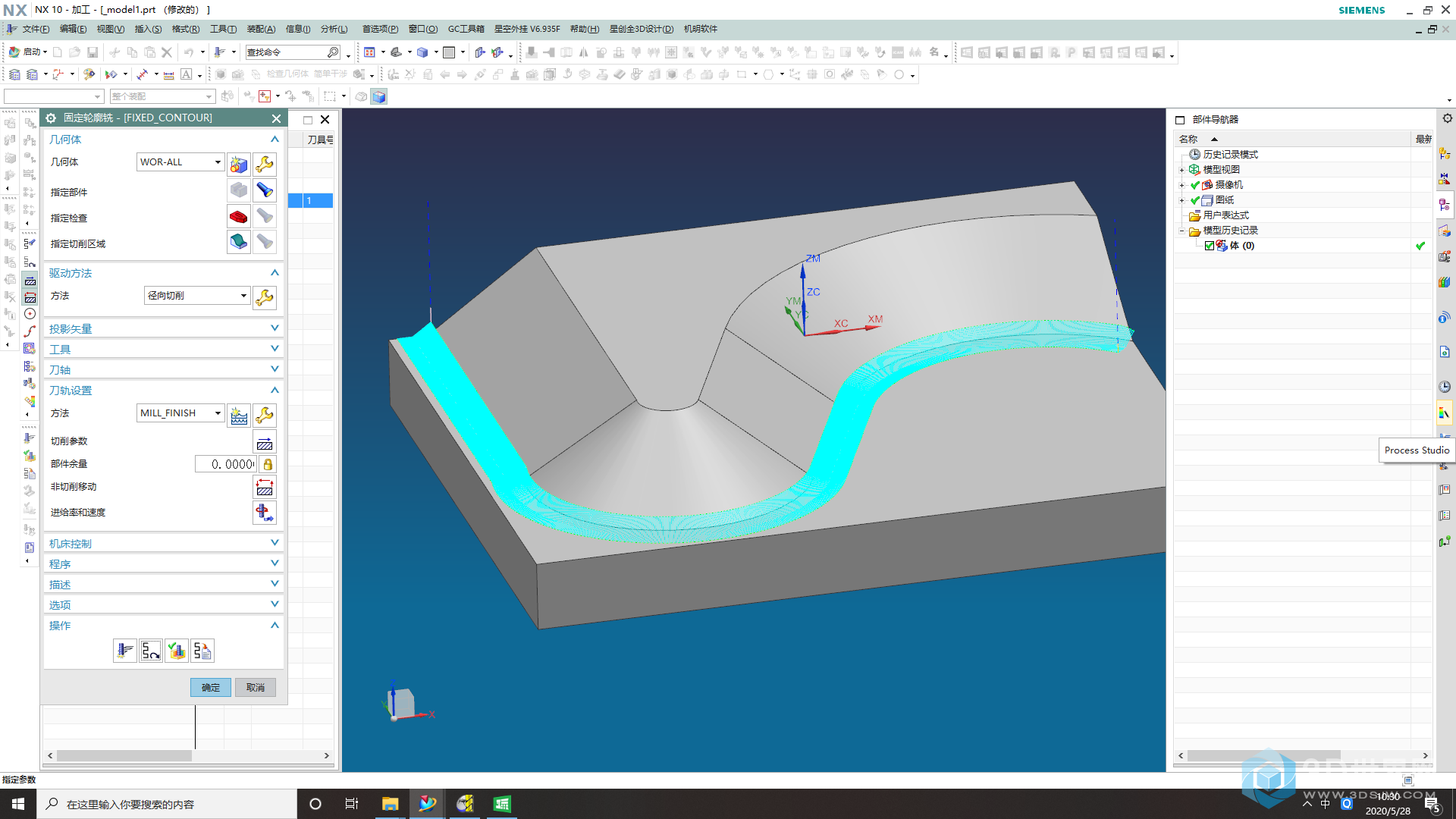
Task: Click 确定 confirm button
Action: click(209, 686)
